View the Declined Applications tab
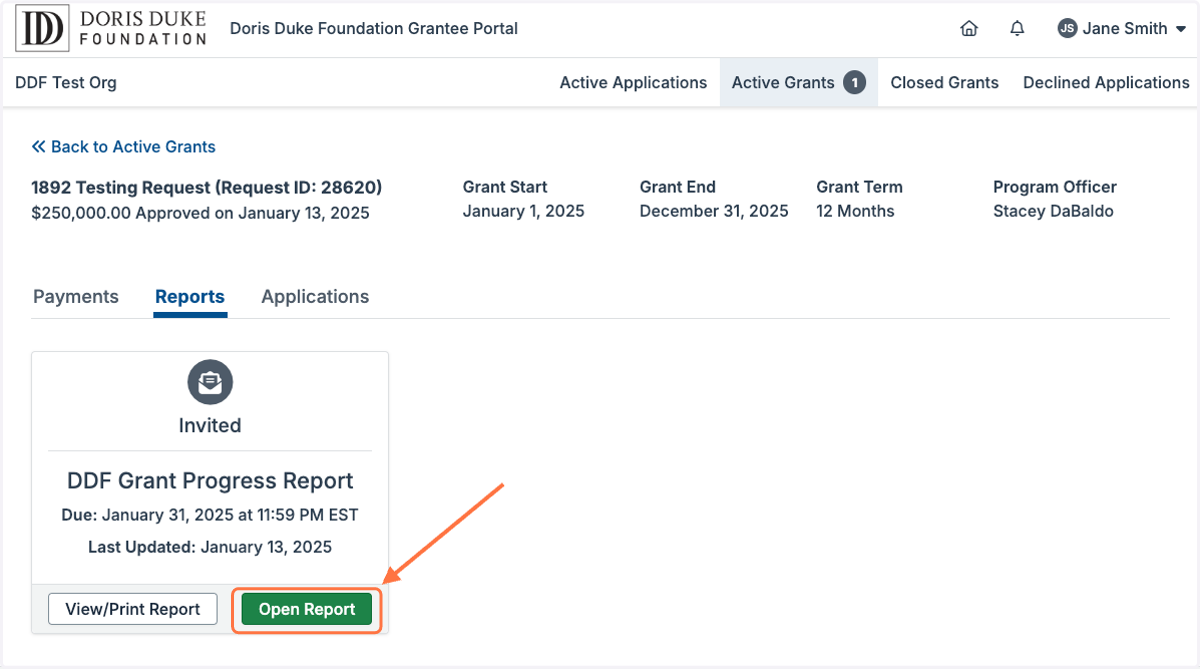Screen dimensions: 1200x669 [1106, 83]
